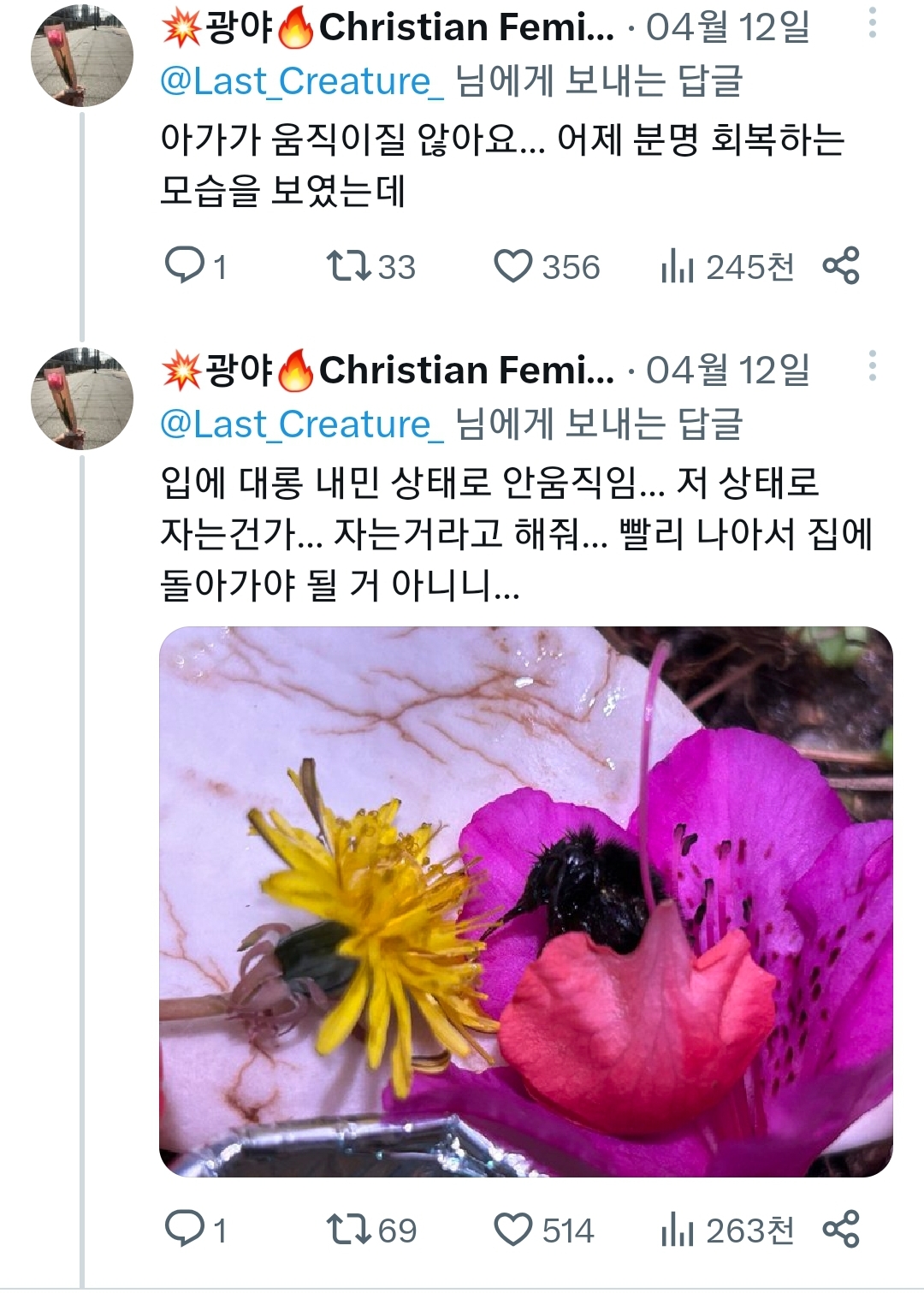
Task: Open more options for second tweet
Action: 872,366
